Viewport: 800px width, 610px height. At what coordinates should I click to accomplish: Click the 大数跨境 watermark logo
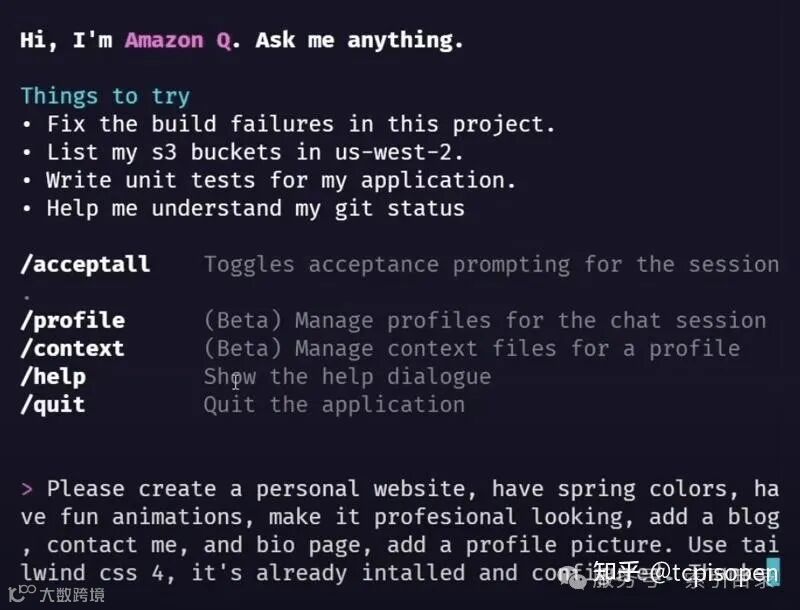pos(46,595)
